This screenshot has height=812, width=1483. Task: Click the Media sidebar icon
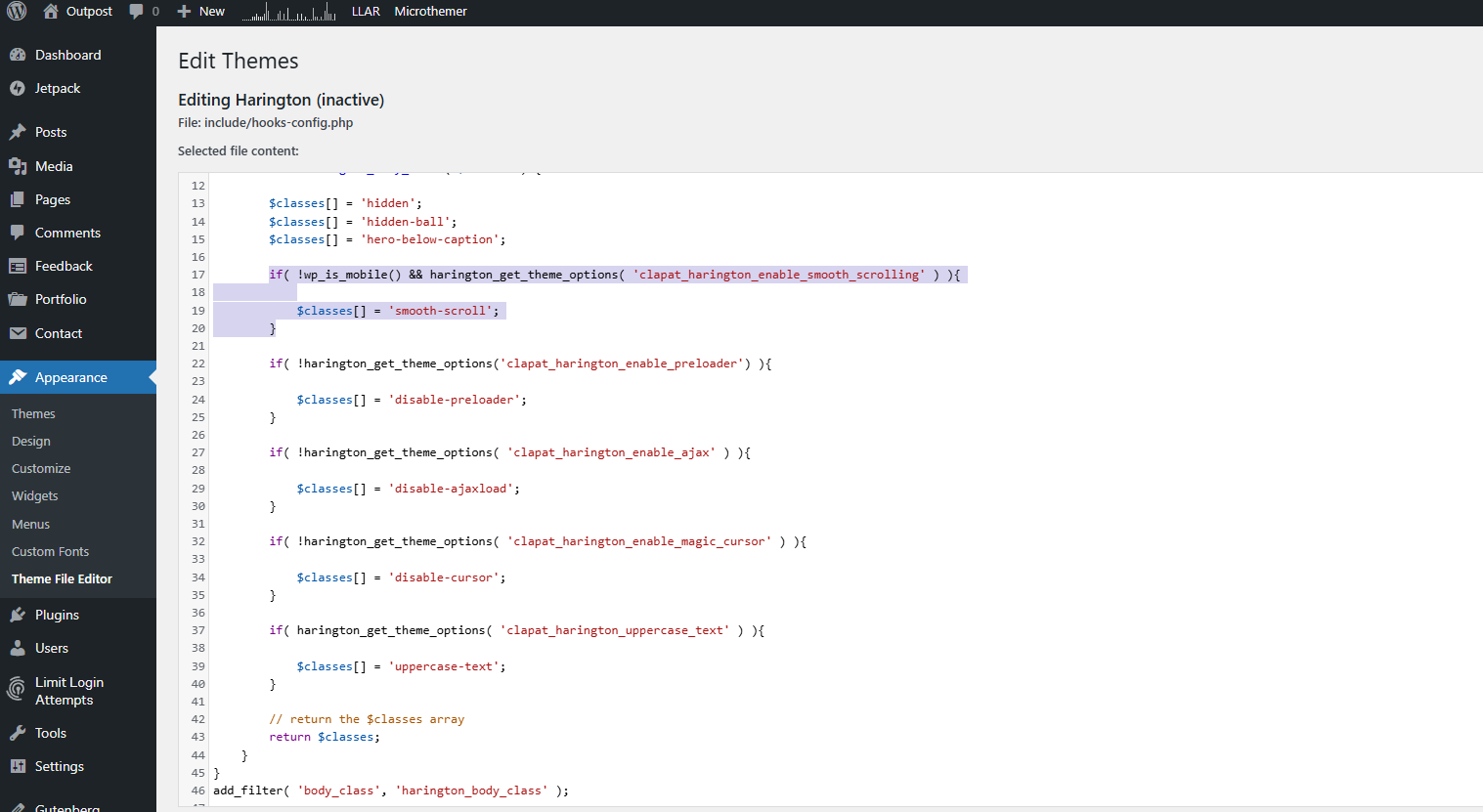[x=18, y=166]
